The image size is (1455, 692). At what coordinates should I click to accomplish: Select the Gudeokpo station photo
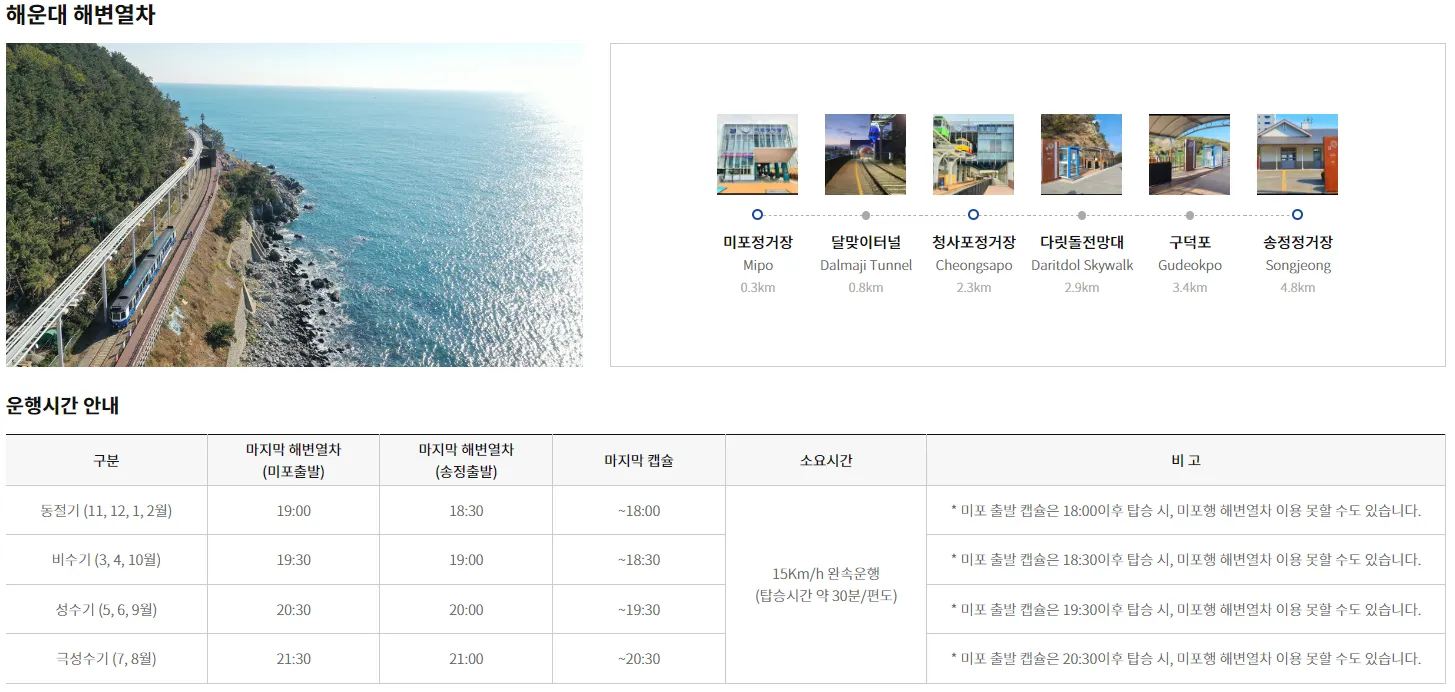1189,153
